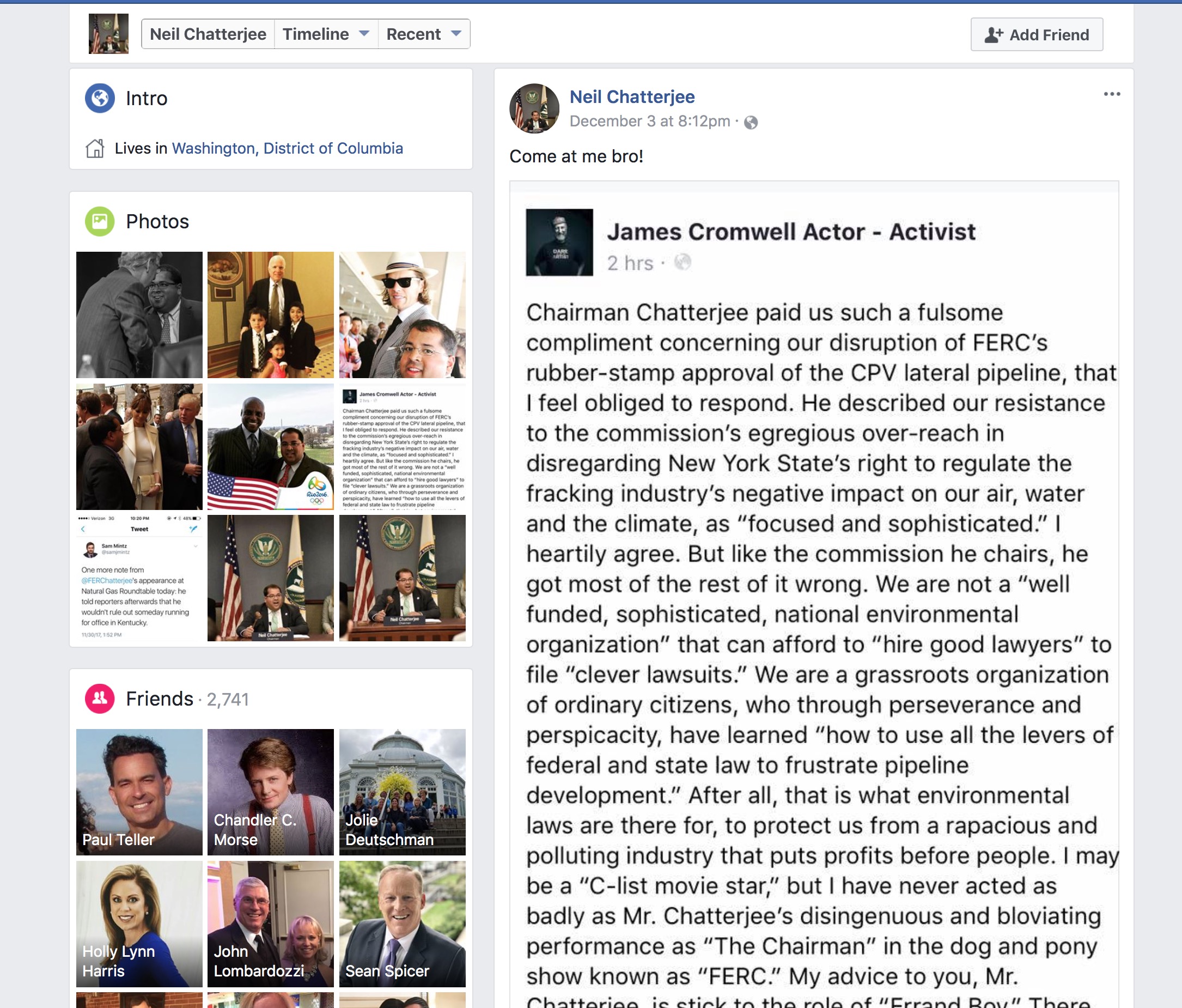Open the Washington, District of Columbia link
Image resolution: width=1182 pixels, height=1008 pixels.
pos(288,148)
